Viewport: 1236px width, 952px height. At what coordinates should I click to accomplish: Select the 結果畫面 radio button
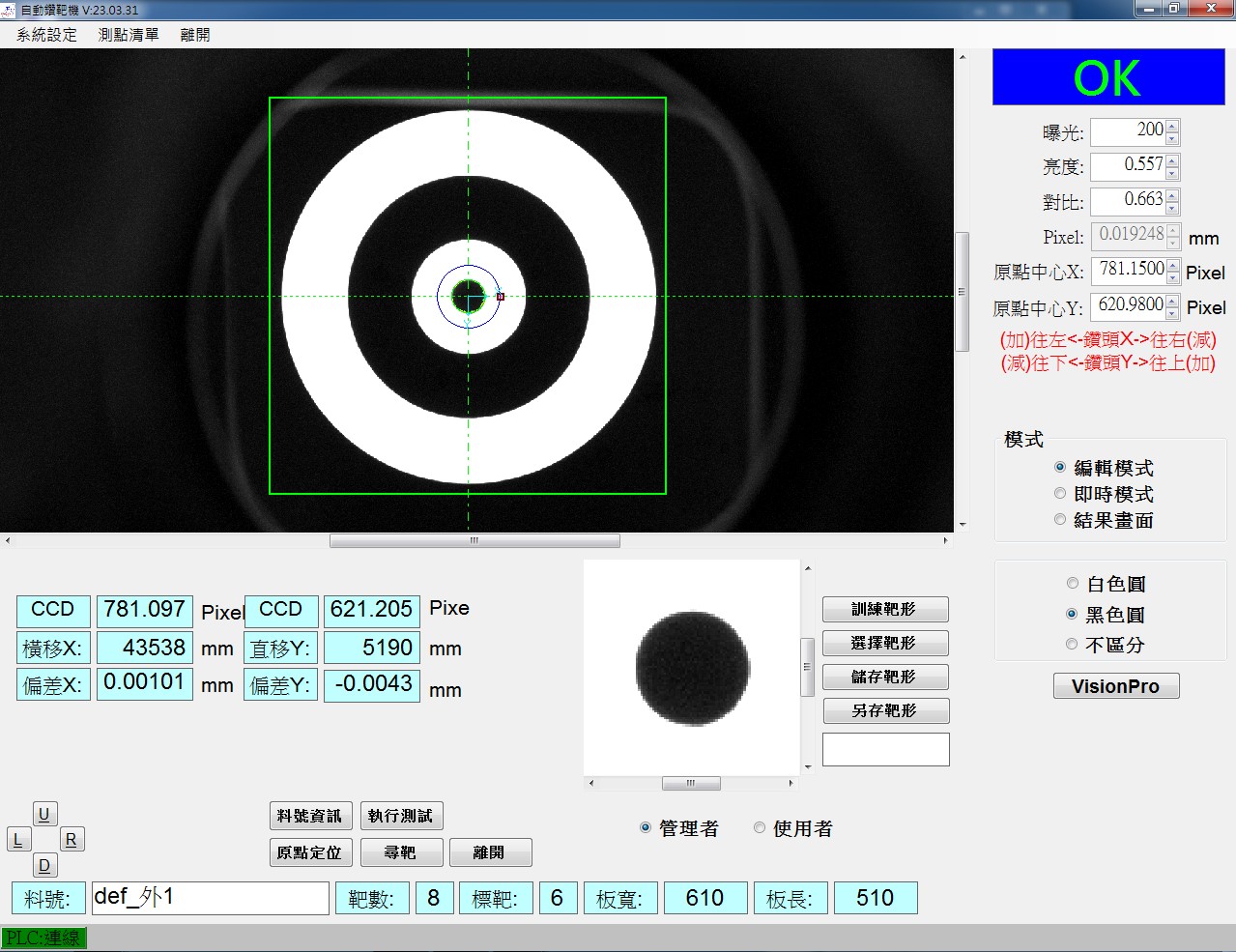(1060, 520)
